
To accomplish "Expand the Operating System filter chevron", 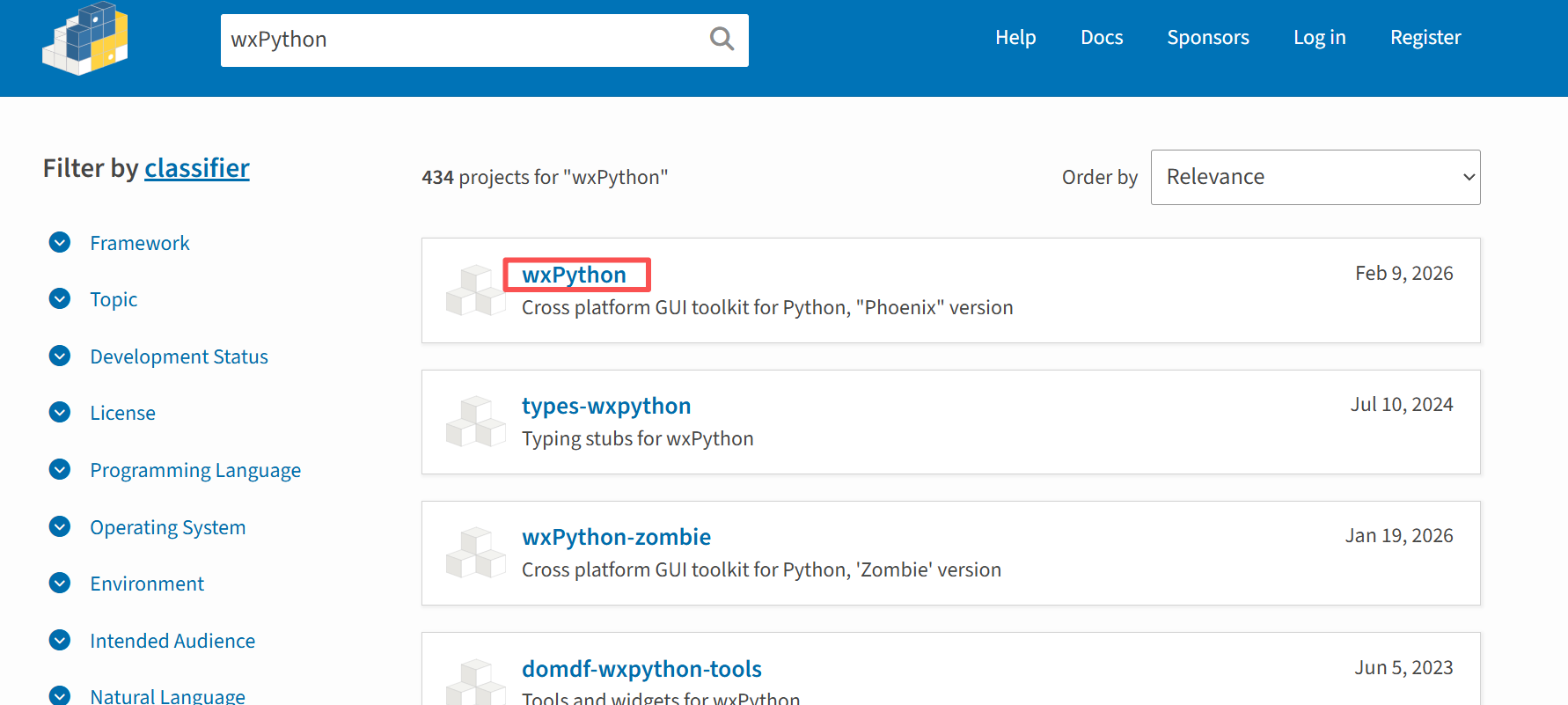I will pyautogui.click(x=60, y=526).
